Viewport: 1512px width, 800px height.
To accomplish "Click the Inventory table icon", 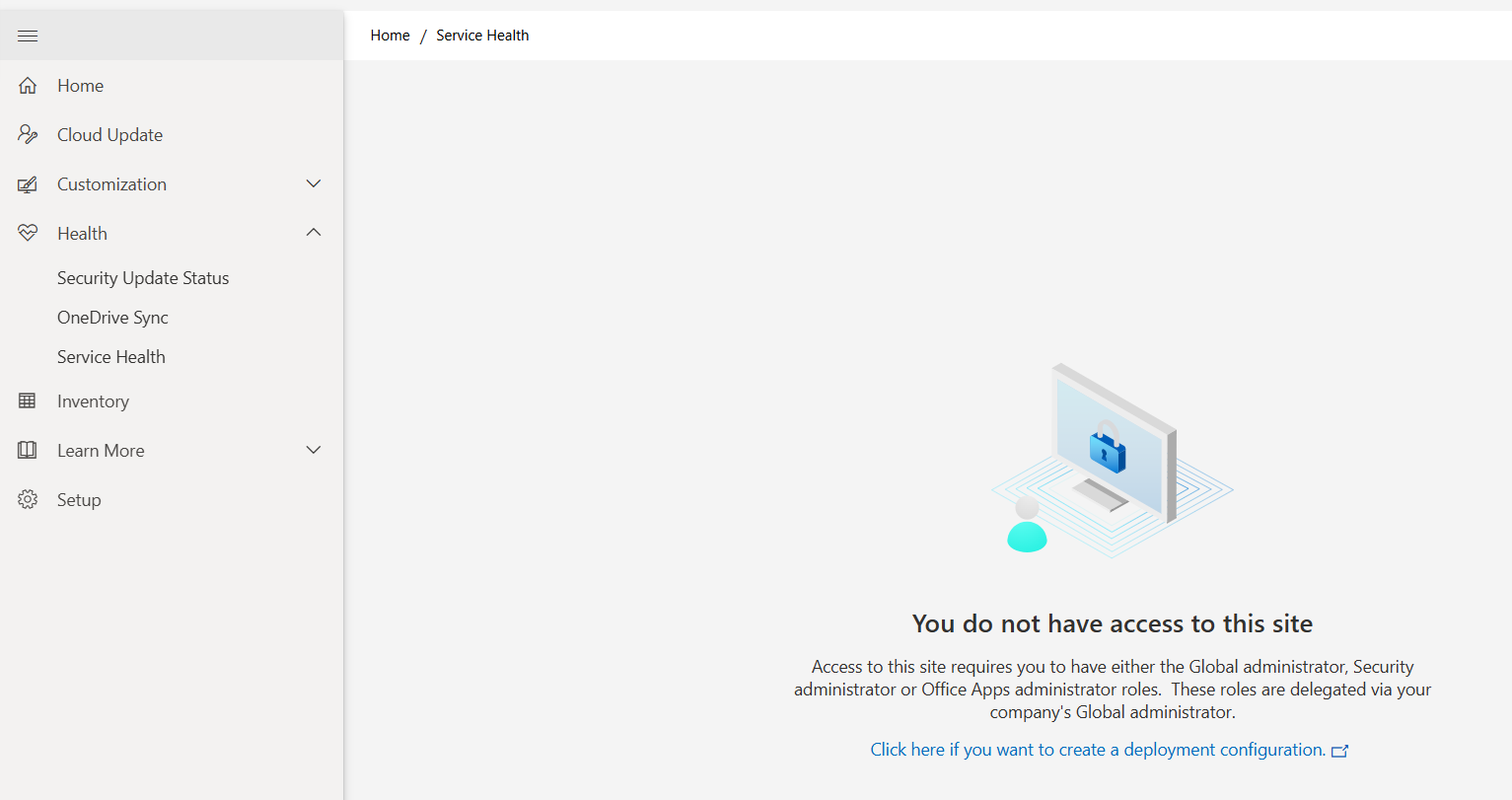I will tap(28, 401).
